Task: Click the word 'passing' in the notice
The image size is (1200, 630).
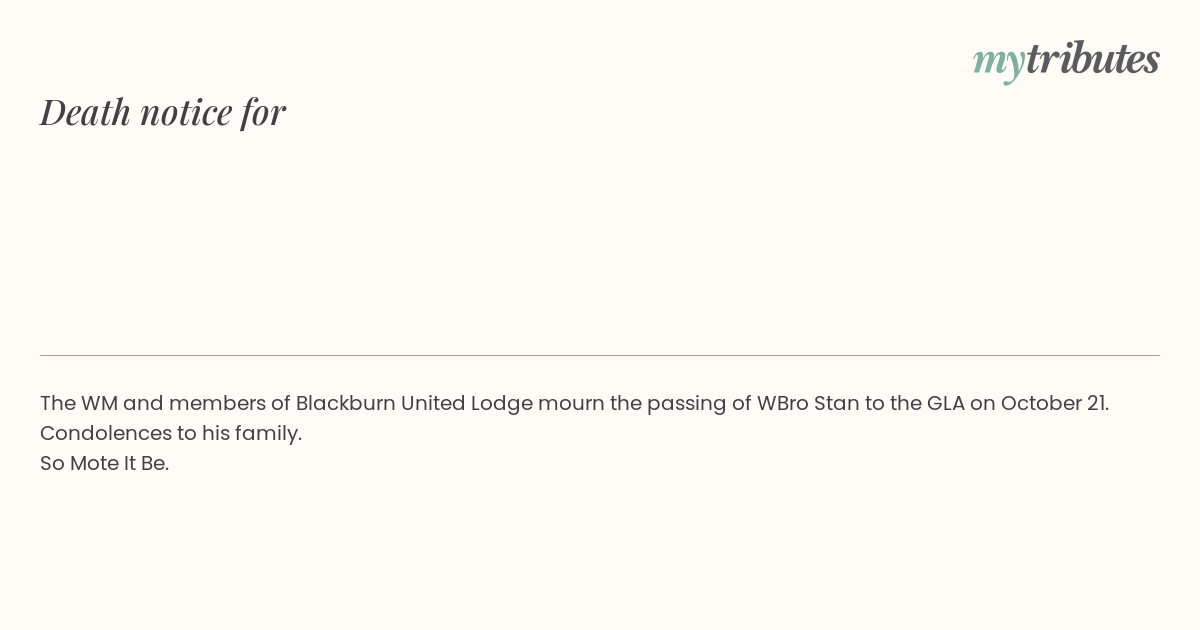Action: pyautogui.click(x=685, y=403)
